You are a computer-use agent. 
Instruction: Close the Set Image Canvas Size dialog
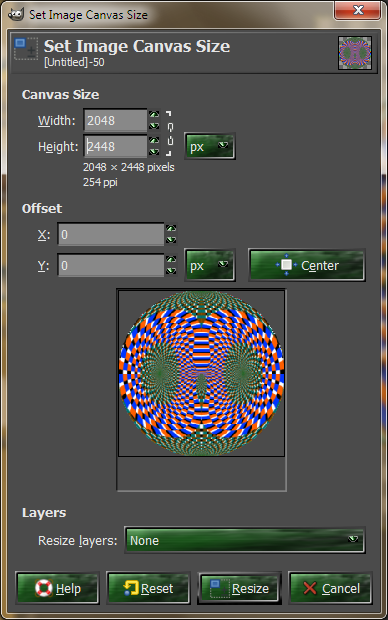(358, 10)
